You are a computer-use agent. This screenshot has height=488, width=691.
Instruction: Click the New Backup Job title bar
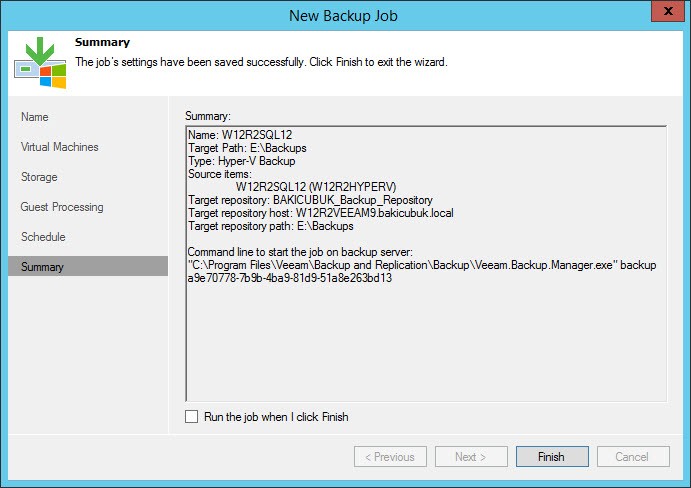click(343, 15)
